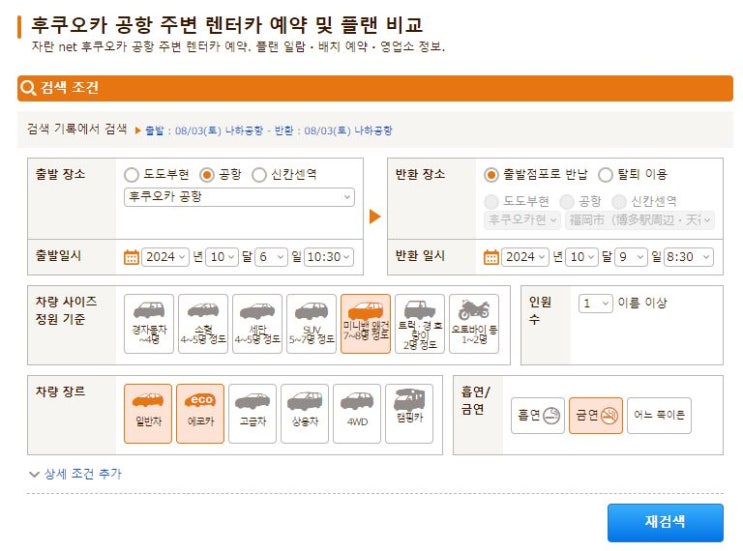Viewport: 743px width, 551px height.
Task: Open the return day 9 dropdown
Action: coord(631,257)
